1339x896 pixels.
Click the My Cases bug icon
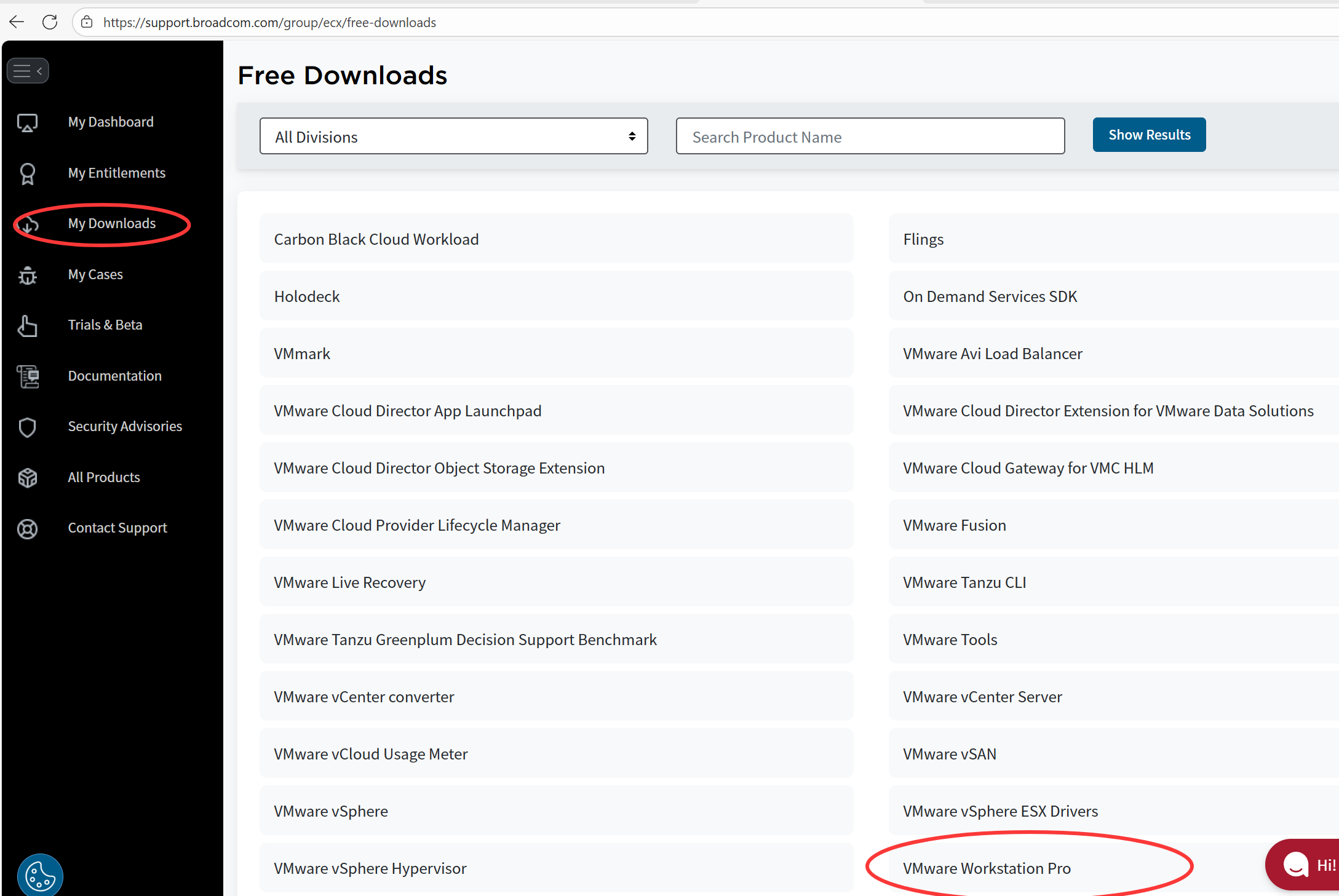(x=28, y=275)
